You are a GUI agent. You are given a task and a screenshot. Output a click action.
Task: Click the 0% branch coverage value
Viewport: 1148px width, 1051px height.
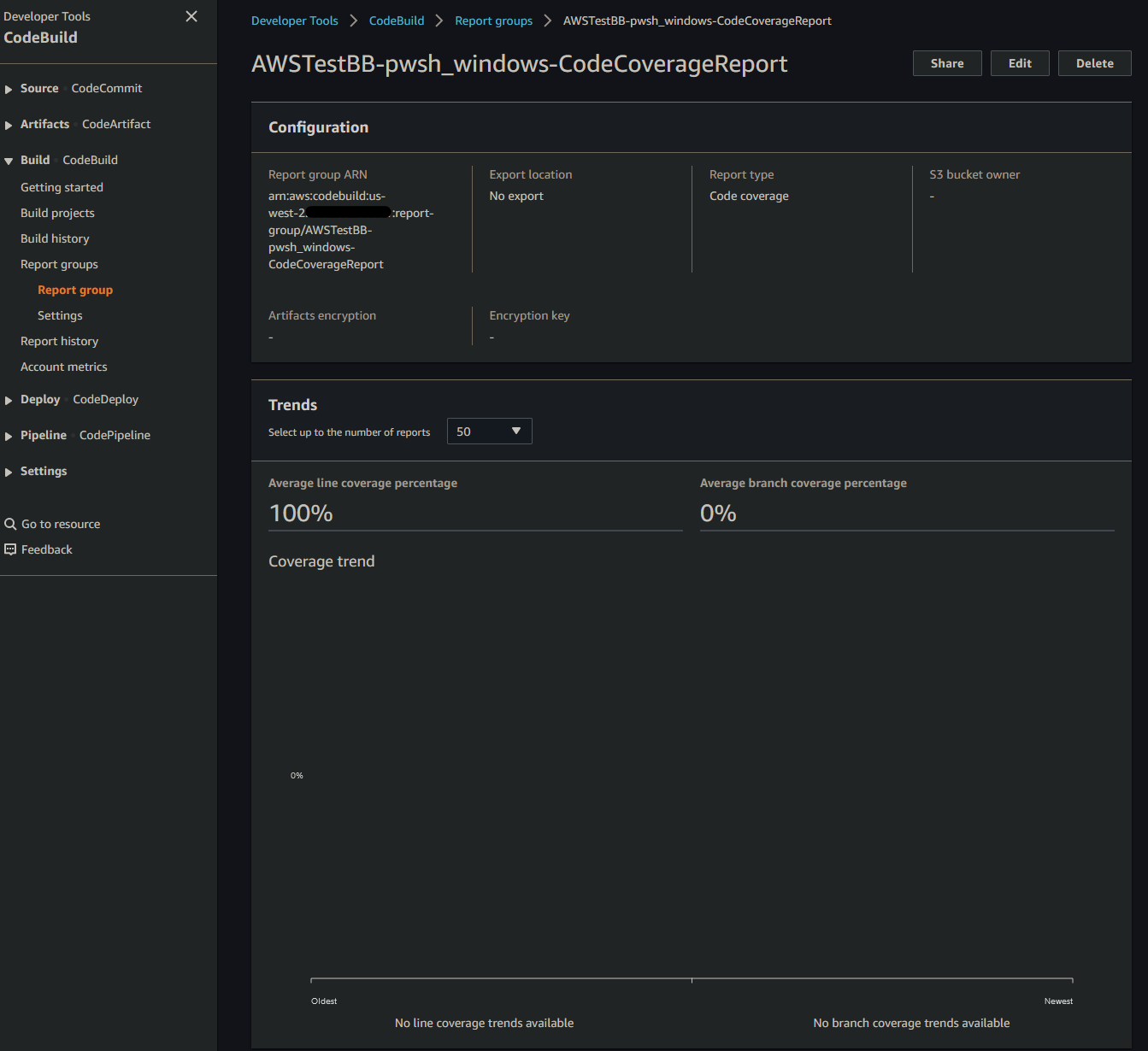tap(718, 513)
